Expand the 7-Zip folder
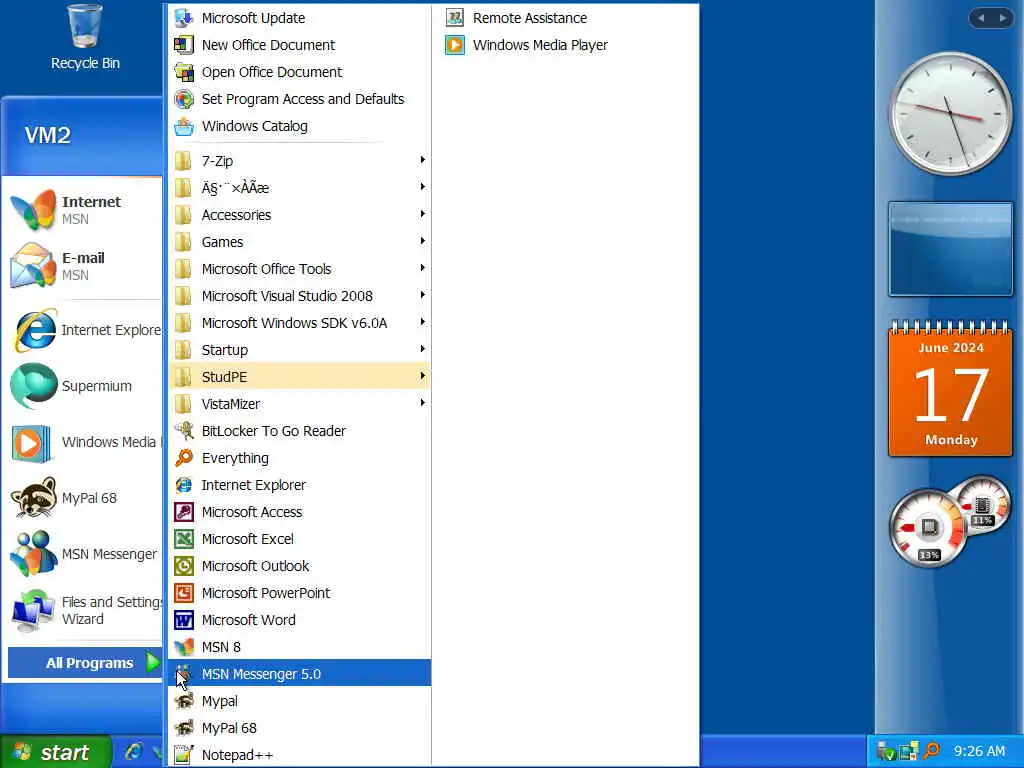Viewport: 1024px width, 768px height. pos(300,161)
